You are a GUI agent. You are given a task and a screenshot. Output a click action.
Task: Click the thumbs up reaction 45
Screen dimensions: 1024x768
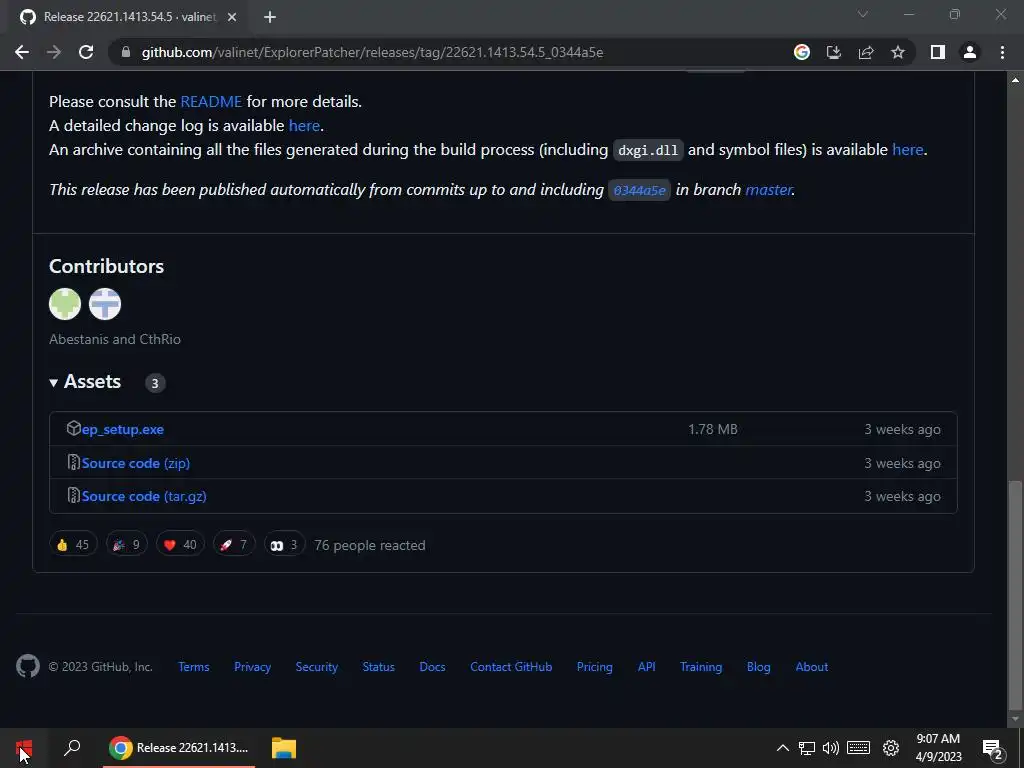coord(73,545)
